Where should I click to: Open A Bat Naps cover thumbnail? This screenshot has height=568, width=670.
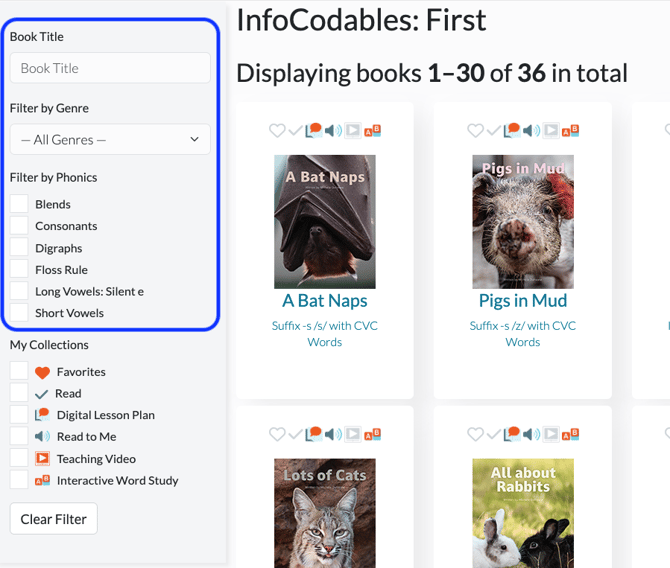[325, 221]
